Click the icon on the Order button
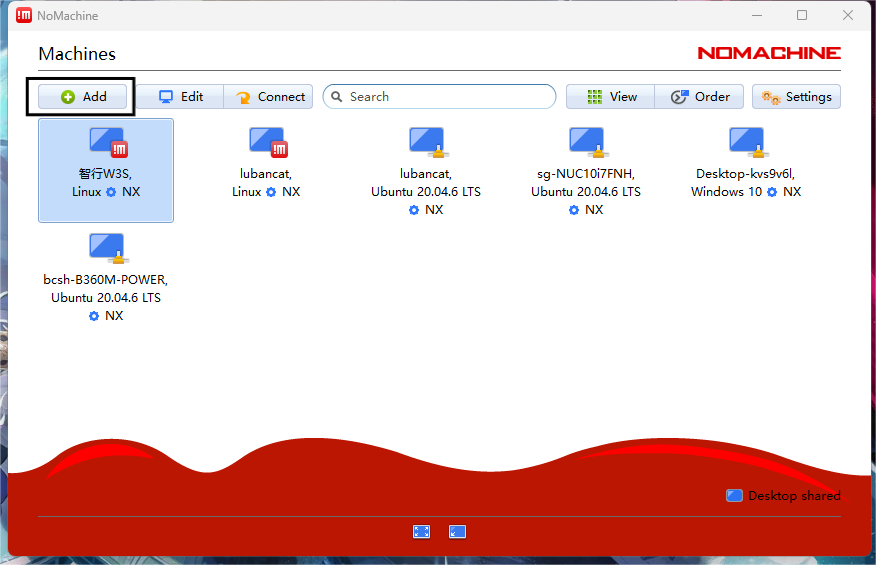Viewport: 876px width, 565px height. point(679,97)
